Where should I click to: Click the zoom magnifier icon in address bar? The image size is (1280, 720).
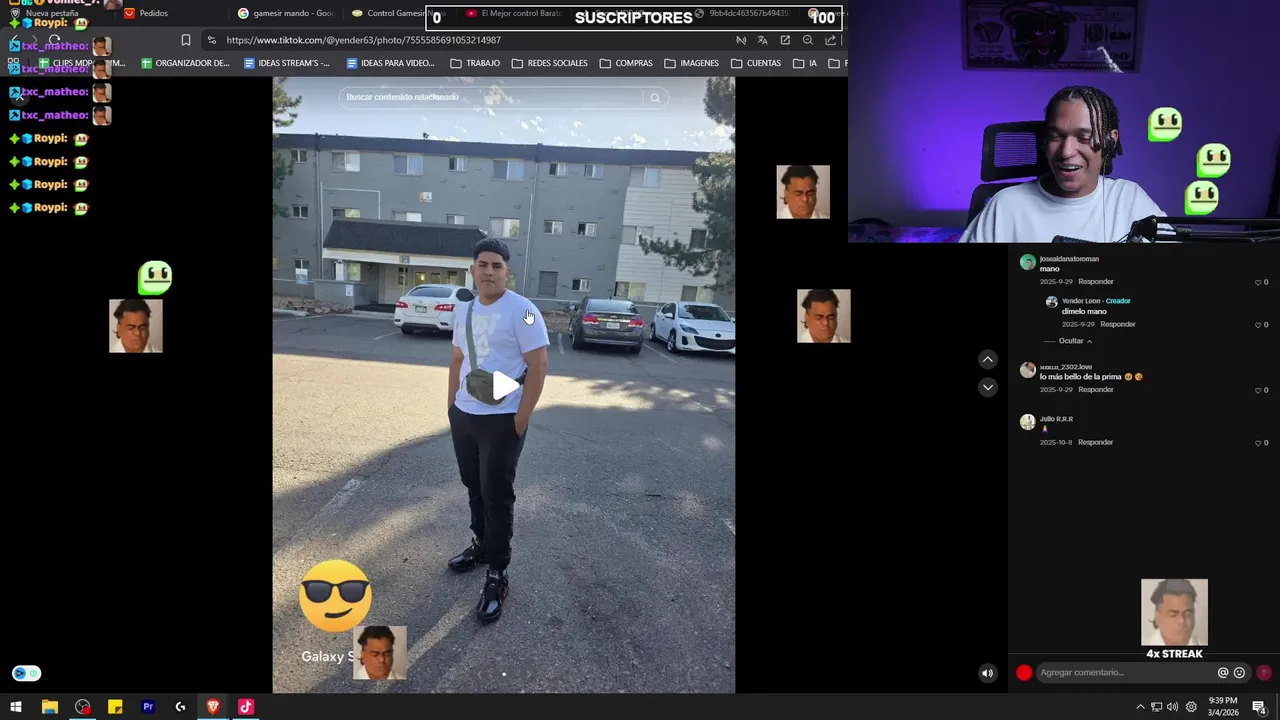click(808, 40)
